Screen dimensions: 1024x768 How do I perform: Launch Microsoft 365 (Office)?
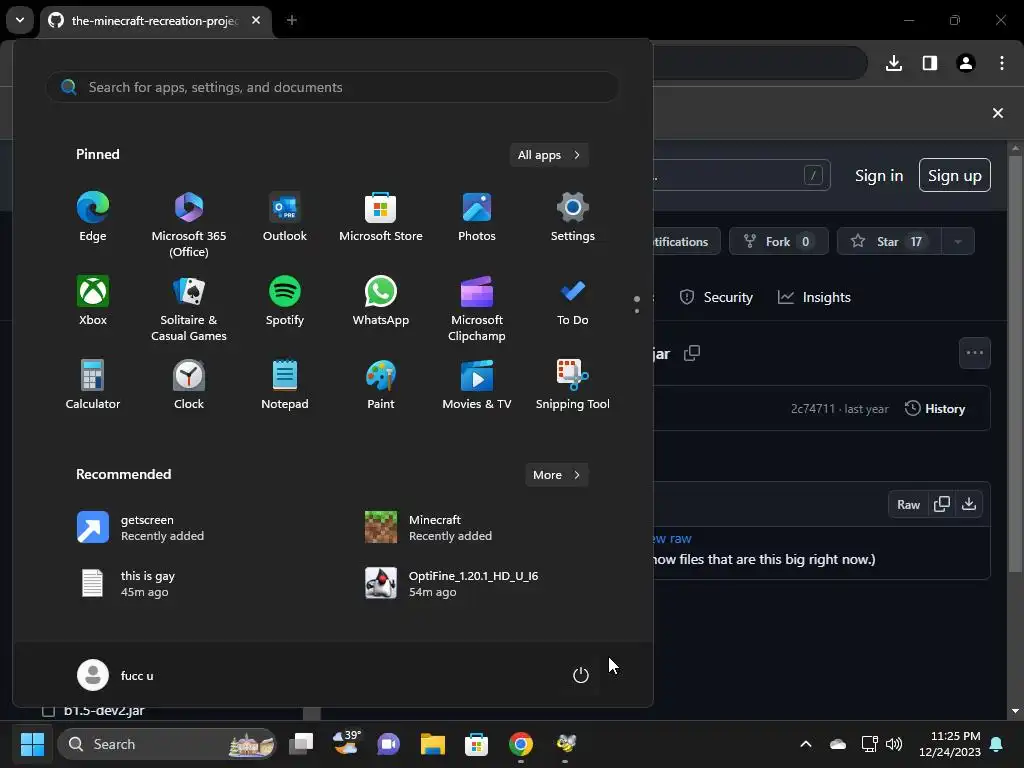click(189, 225)
